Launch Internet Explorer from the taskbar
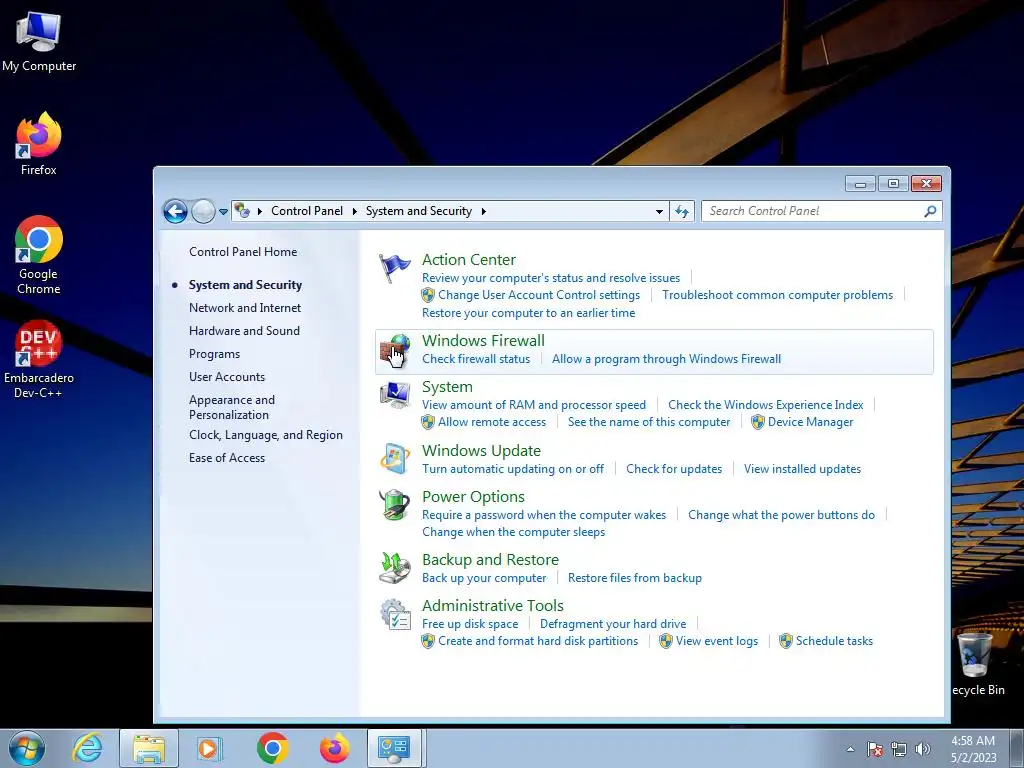1024x768 pixels. pos(88,748)
